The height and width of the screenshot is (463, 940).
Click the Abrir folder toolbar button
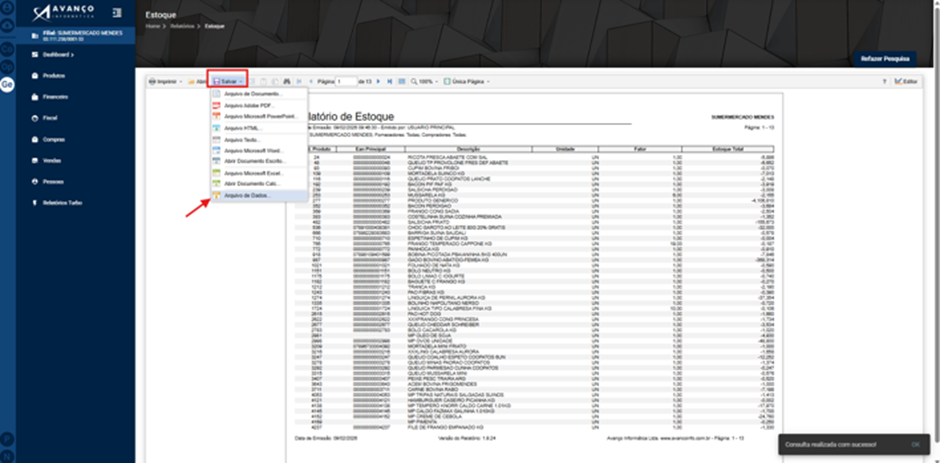pyautogui.click(x=197, y=81)
